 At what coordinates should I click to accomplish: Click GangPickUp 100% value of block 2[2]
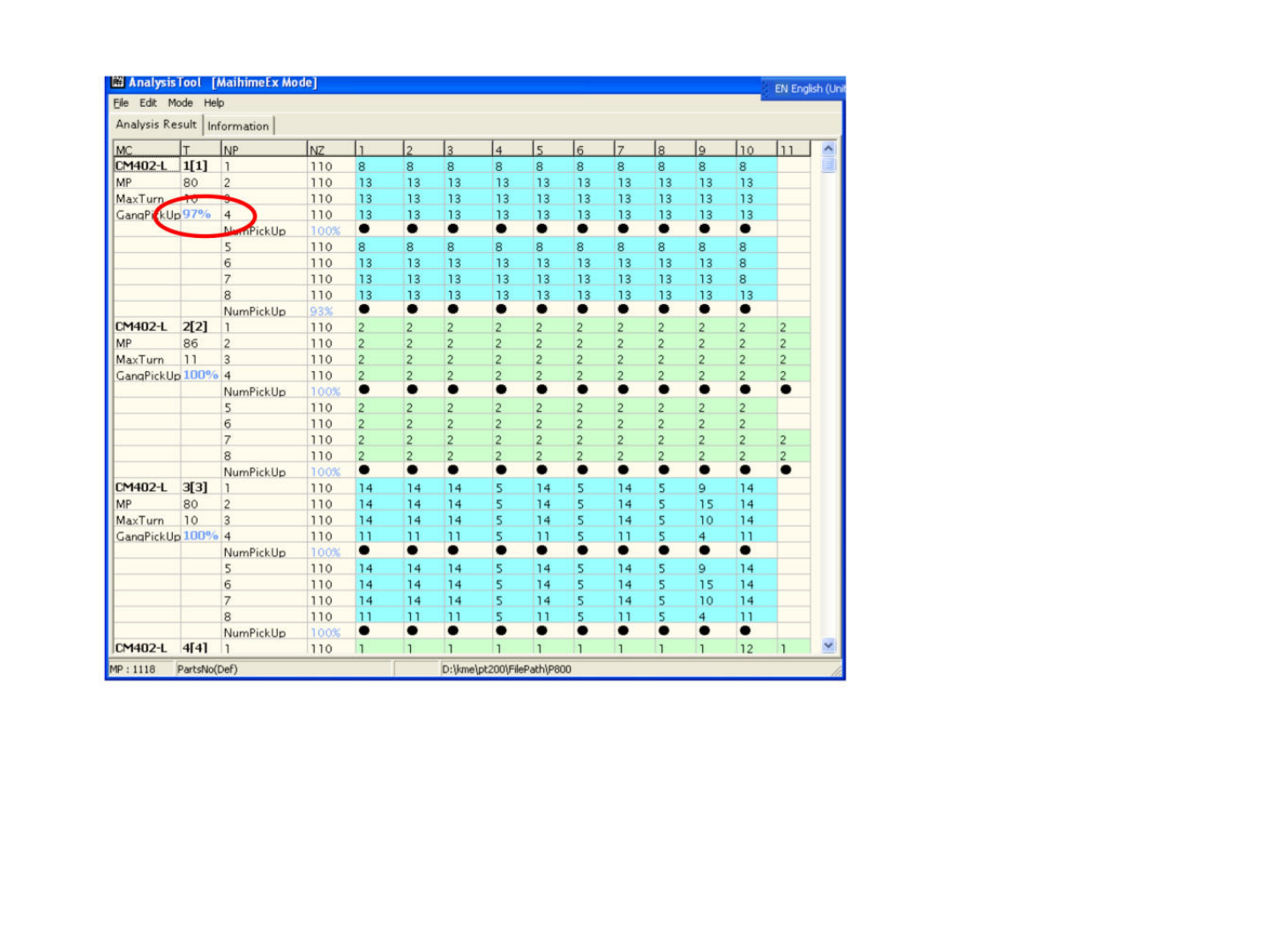(x=200, y=375)
